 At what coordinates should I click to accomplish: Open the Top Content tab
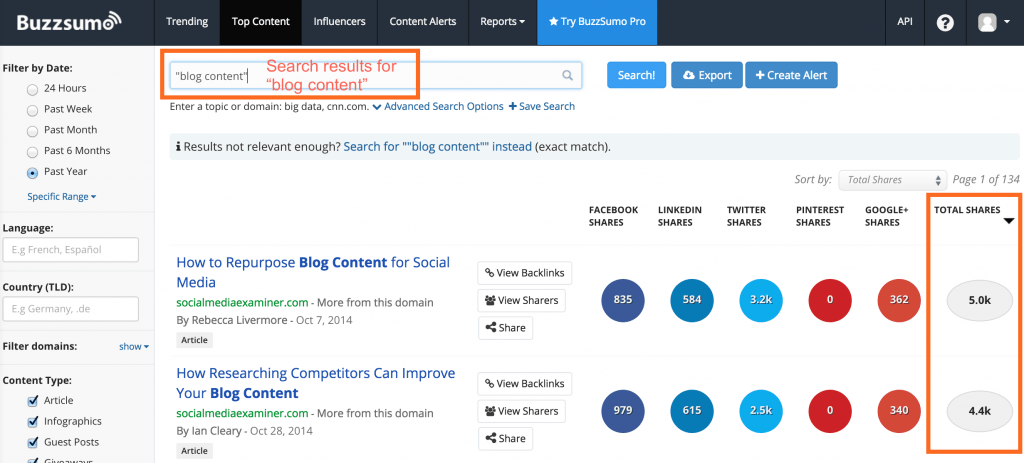point(261,22)
